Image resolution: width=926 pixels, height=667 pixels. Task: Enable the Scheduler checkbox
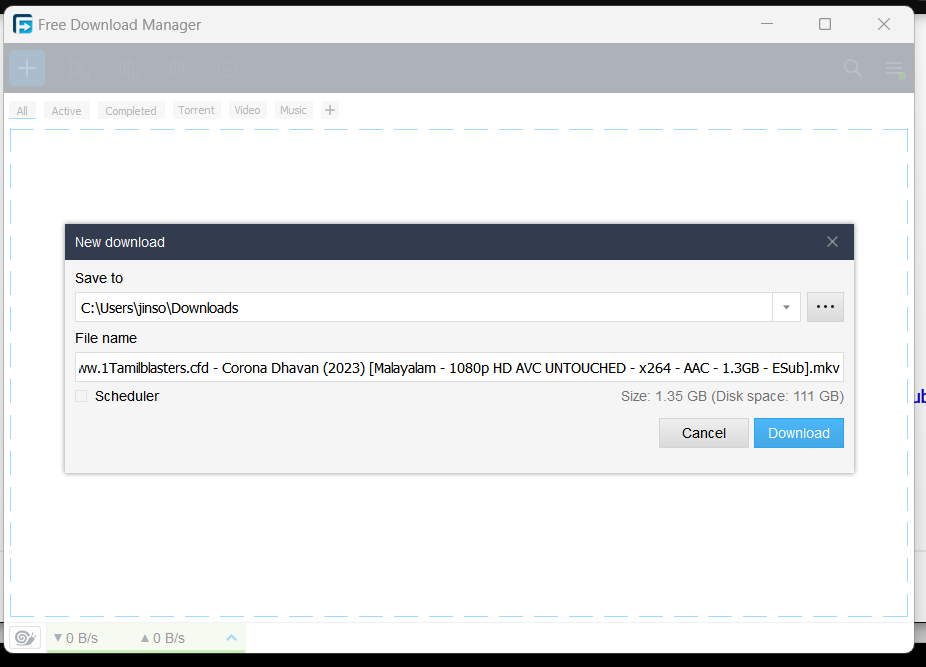(x=81, y=396)
